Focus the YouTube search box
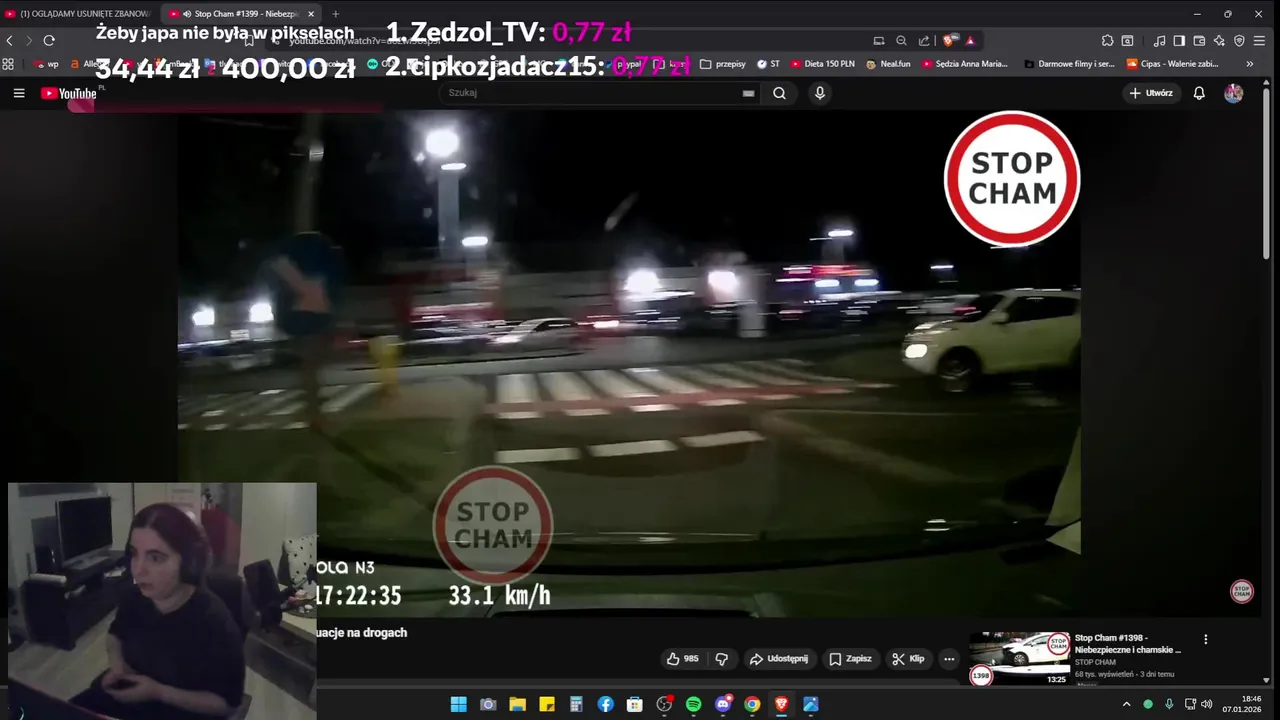The image size is (1280, 720). point(600,93)
